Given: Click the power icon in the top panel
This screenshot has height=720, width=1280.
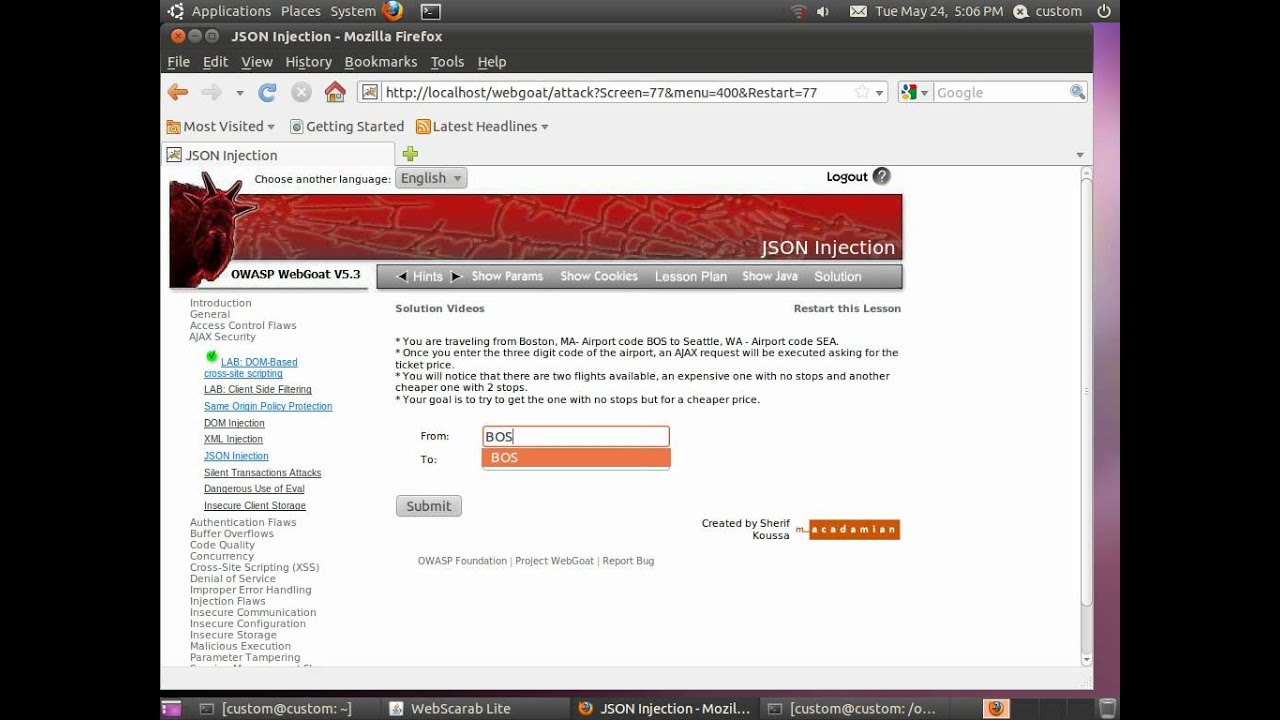Looking at the screenshot, I should (1104, 11).
